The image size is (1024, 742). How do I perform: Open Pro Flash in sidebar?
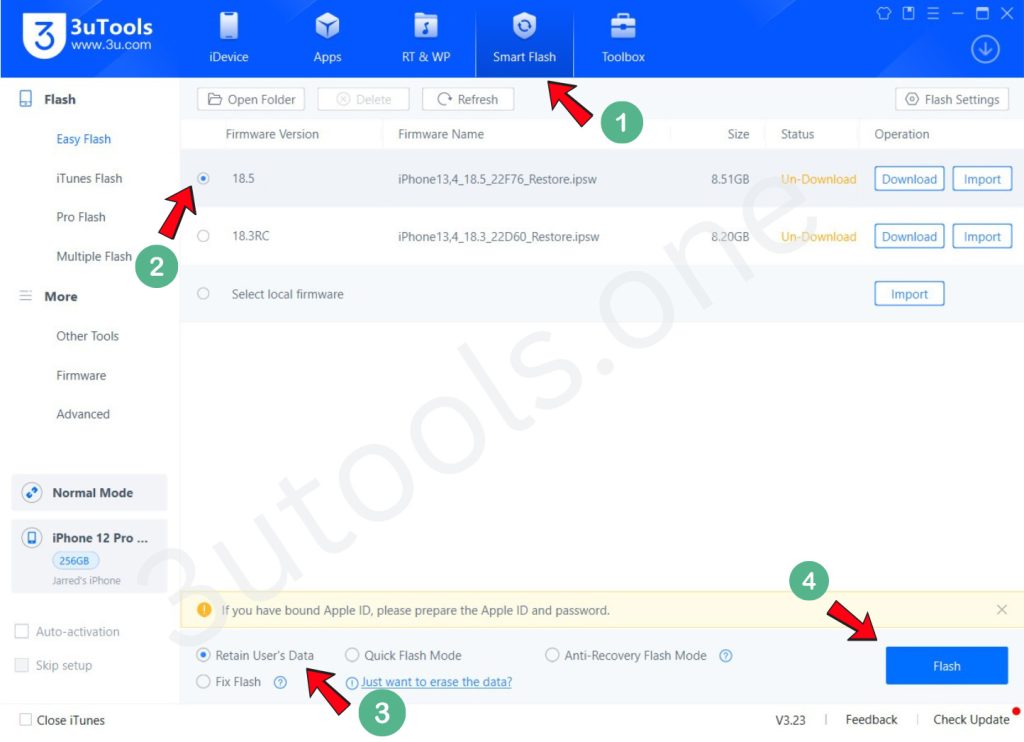pyautogui.click(x=81, y=217)
